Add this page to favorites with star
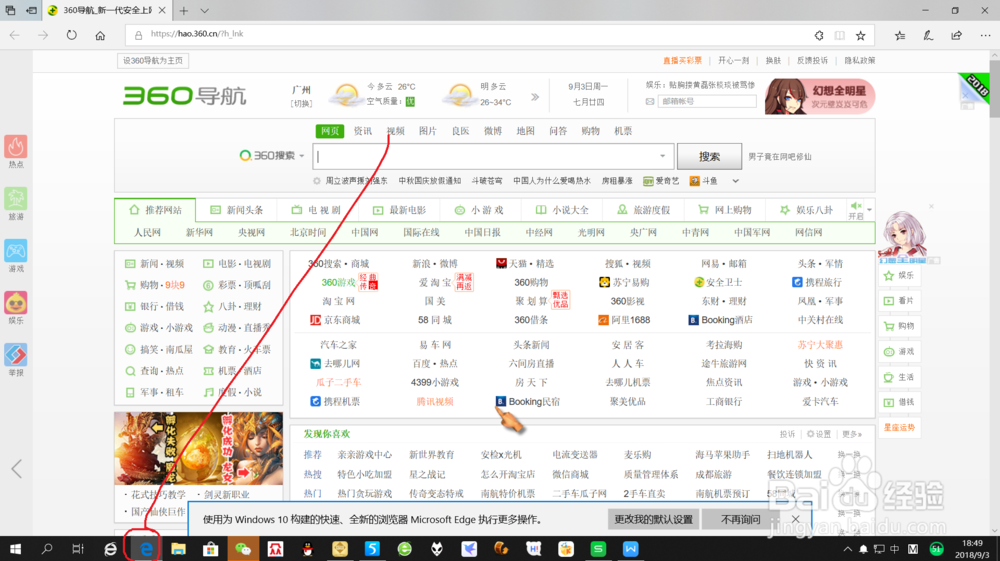This screenshot has width=1000, height=561. tap(860, 35)
